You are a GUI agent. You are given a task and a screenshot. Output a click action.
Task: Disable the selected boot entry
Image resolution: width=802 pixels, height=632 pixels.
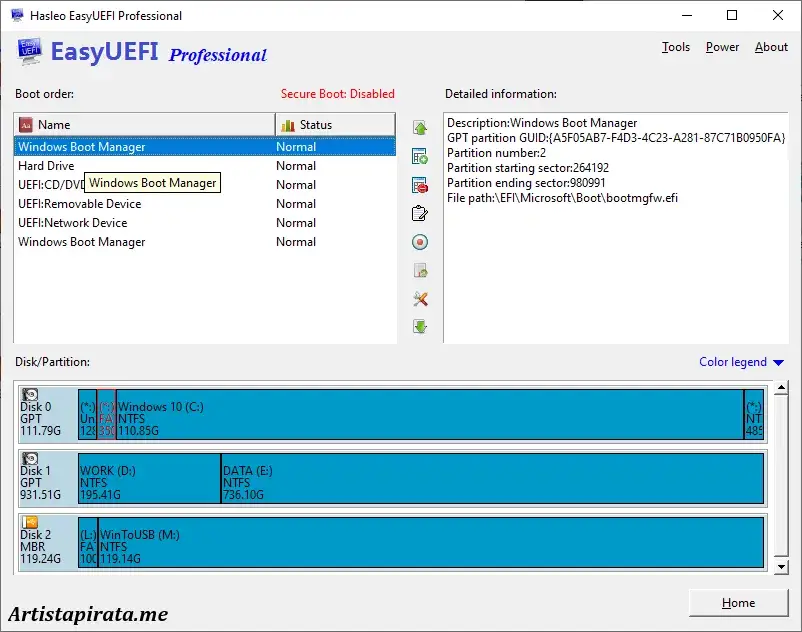420,241
